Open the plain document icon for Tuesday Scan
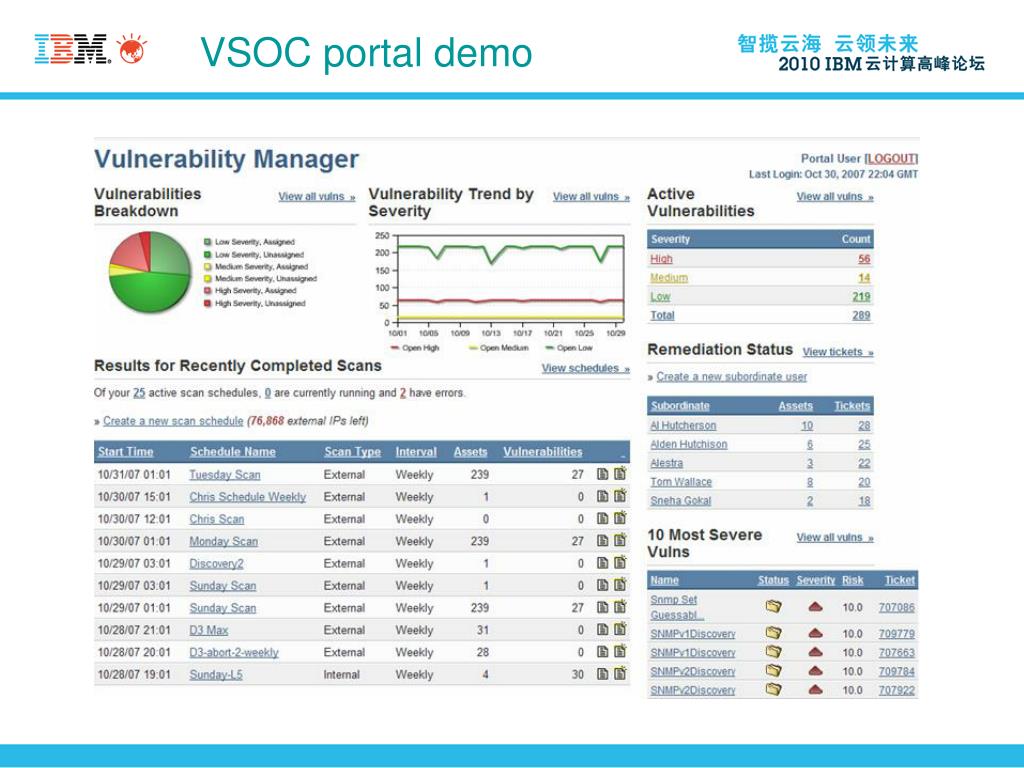Image resolution: width=1024 pixels, height=768 pixels. coord(602,475)
